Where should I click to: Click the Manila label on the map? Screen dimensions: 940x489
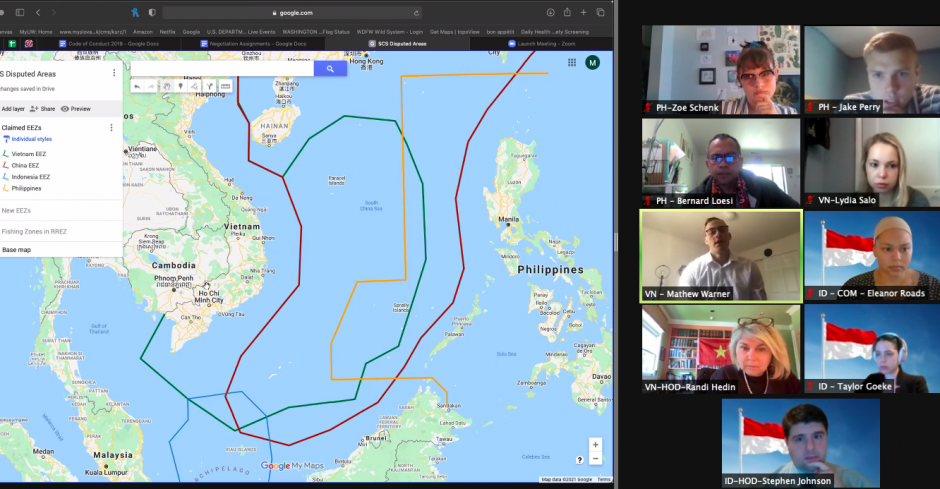pos(508,219)
